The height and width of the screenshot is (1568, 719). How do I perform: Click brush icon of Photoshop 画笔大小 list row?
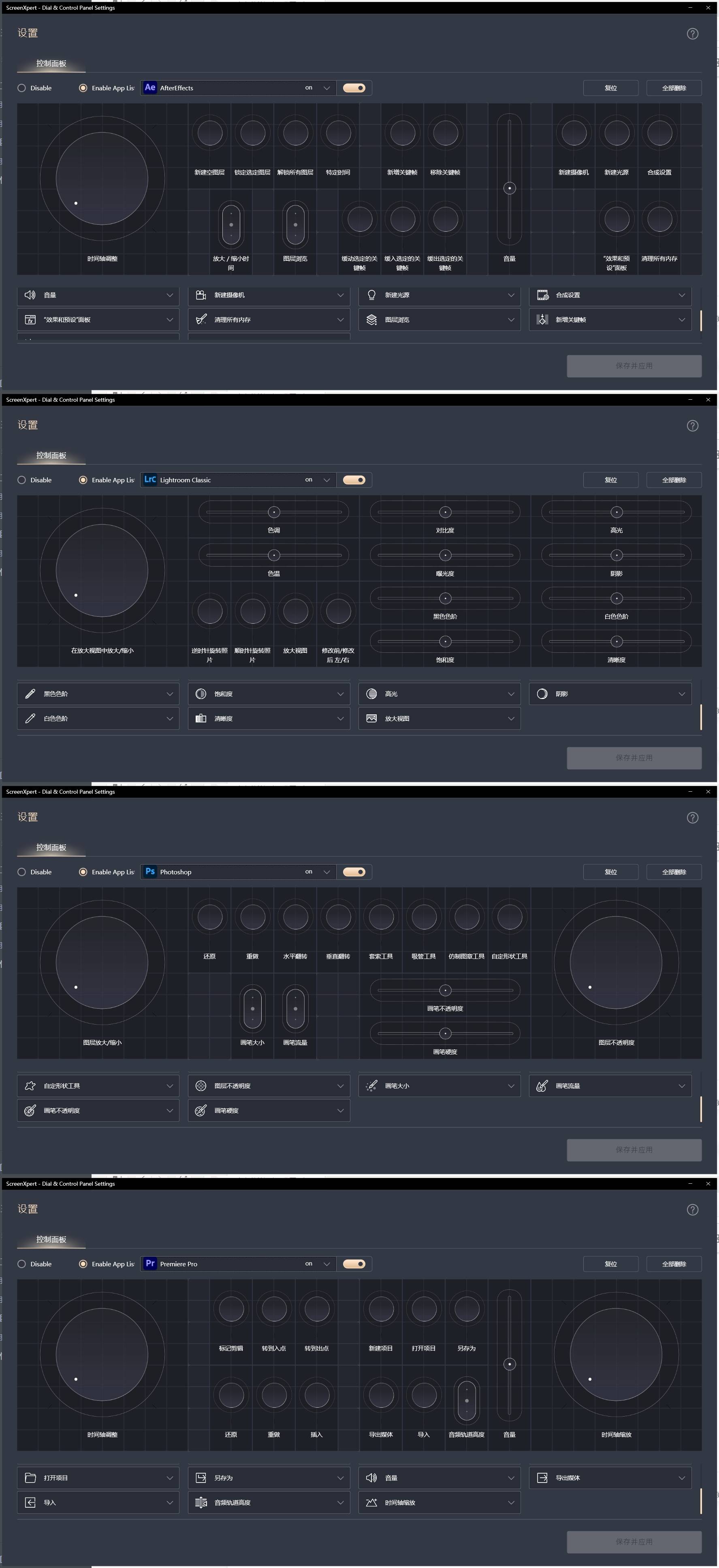click(371, 1086)
